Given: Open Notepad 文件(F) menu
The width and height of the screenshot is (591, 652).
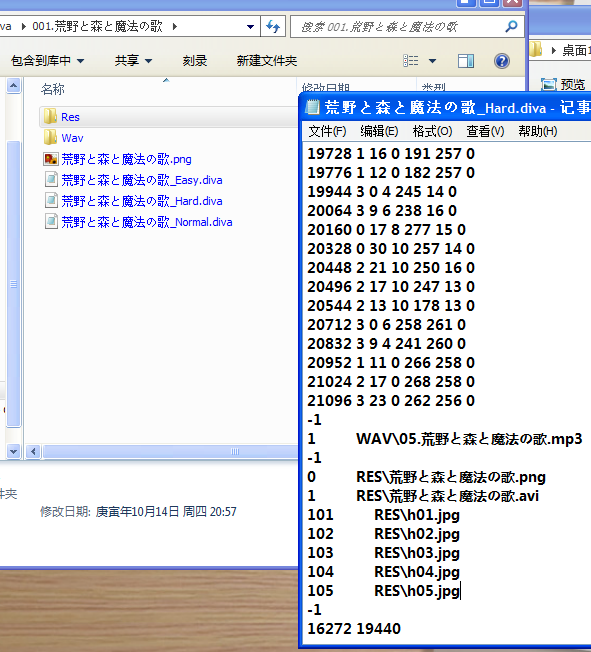Looking at the screenshot, I should pos(327,131).
